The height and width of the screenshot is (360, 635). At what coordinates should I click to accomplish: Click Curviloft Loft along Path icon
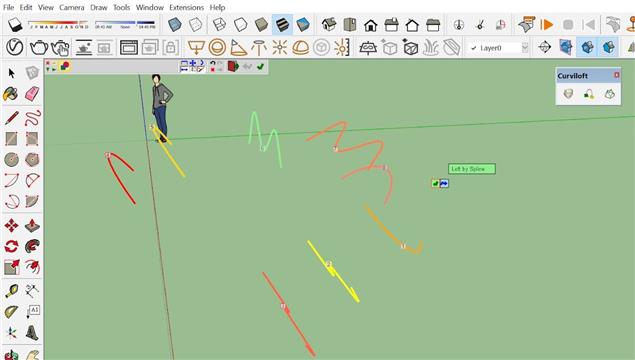[x=589, y=94]
